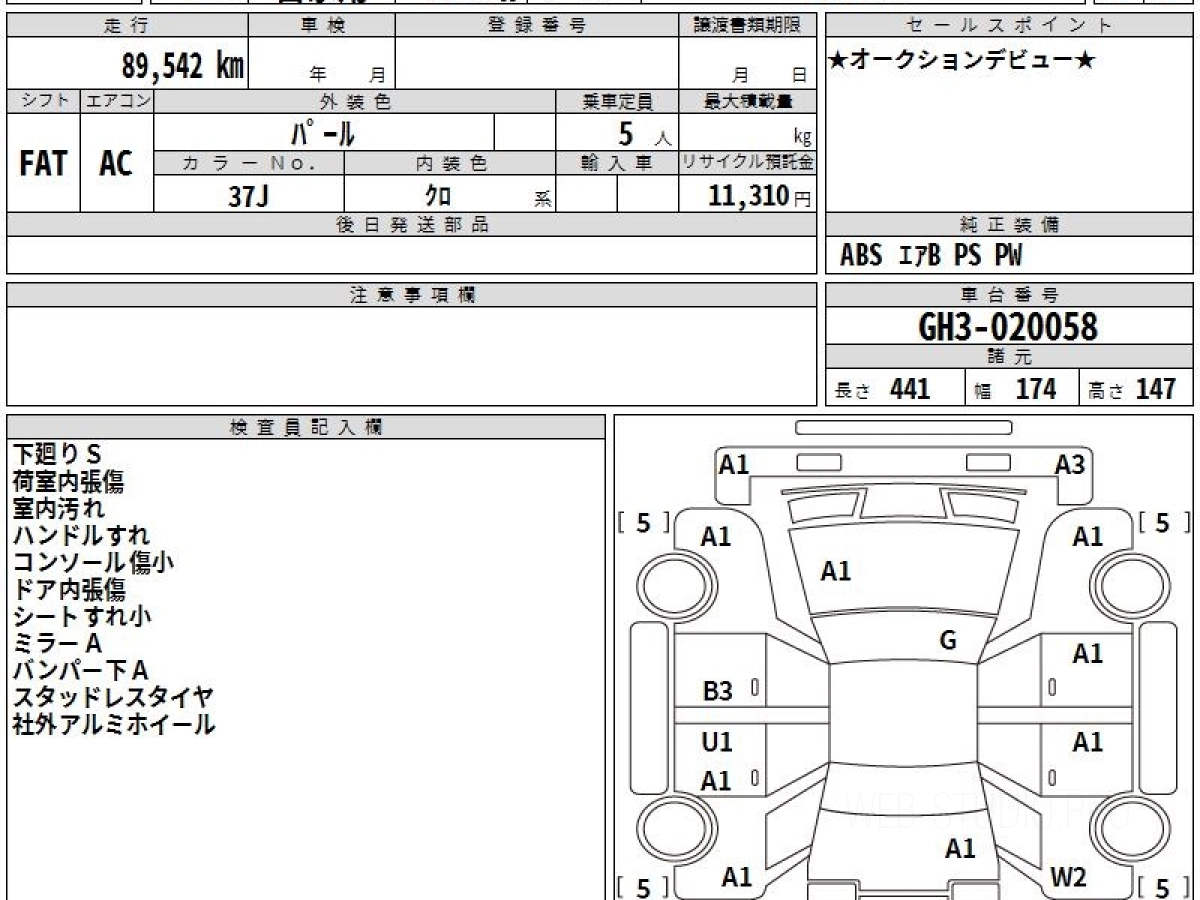Image resolution: width=1200 pixels, height=900 pixels.
Task: Click the 純正装備 header
Action: pos(1010,225)
